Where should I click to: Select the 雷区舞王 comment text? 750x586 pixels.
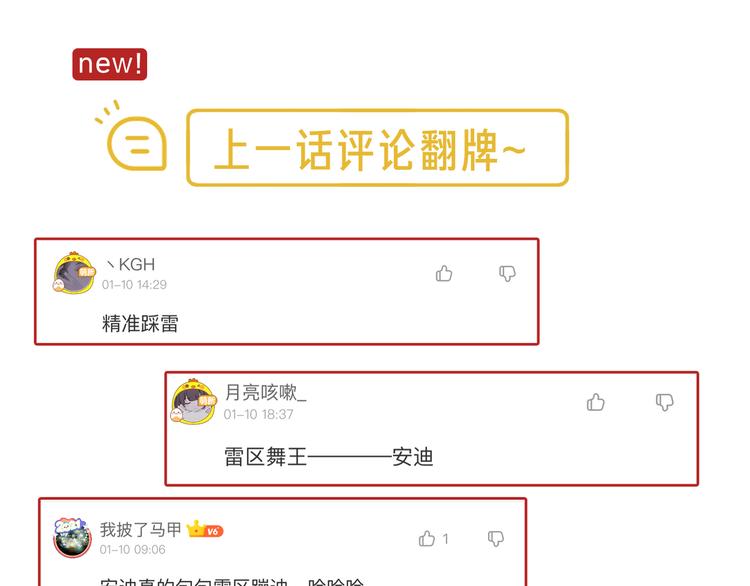pyautogui.click(x=329, y=457)
